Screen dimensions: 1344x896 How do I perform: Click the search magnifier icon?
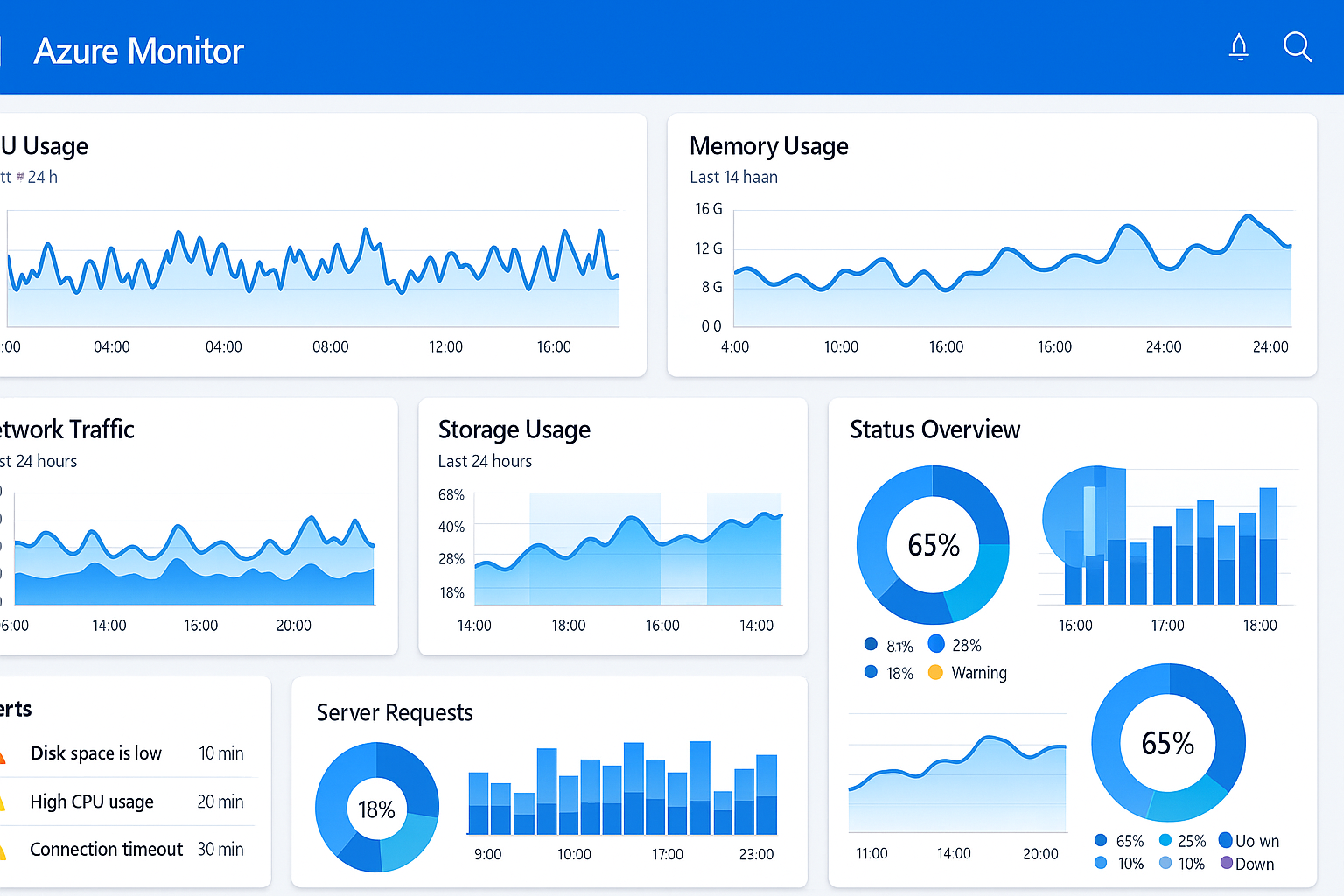[x=1298, y=48]
